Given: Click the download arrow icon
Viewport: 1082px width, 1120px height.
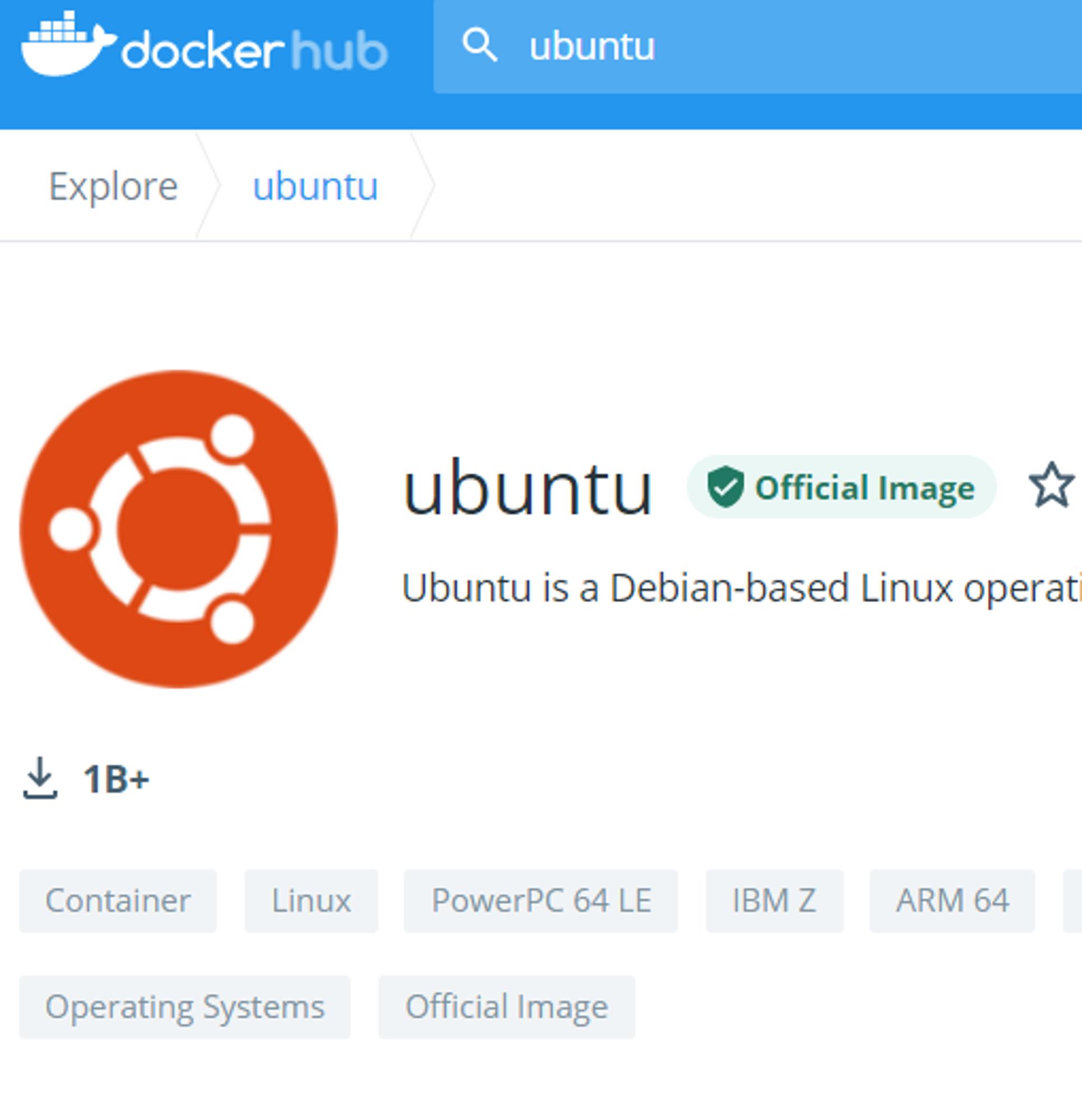Looking at the screenshot, I should point(40,778).
